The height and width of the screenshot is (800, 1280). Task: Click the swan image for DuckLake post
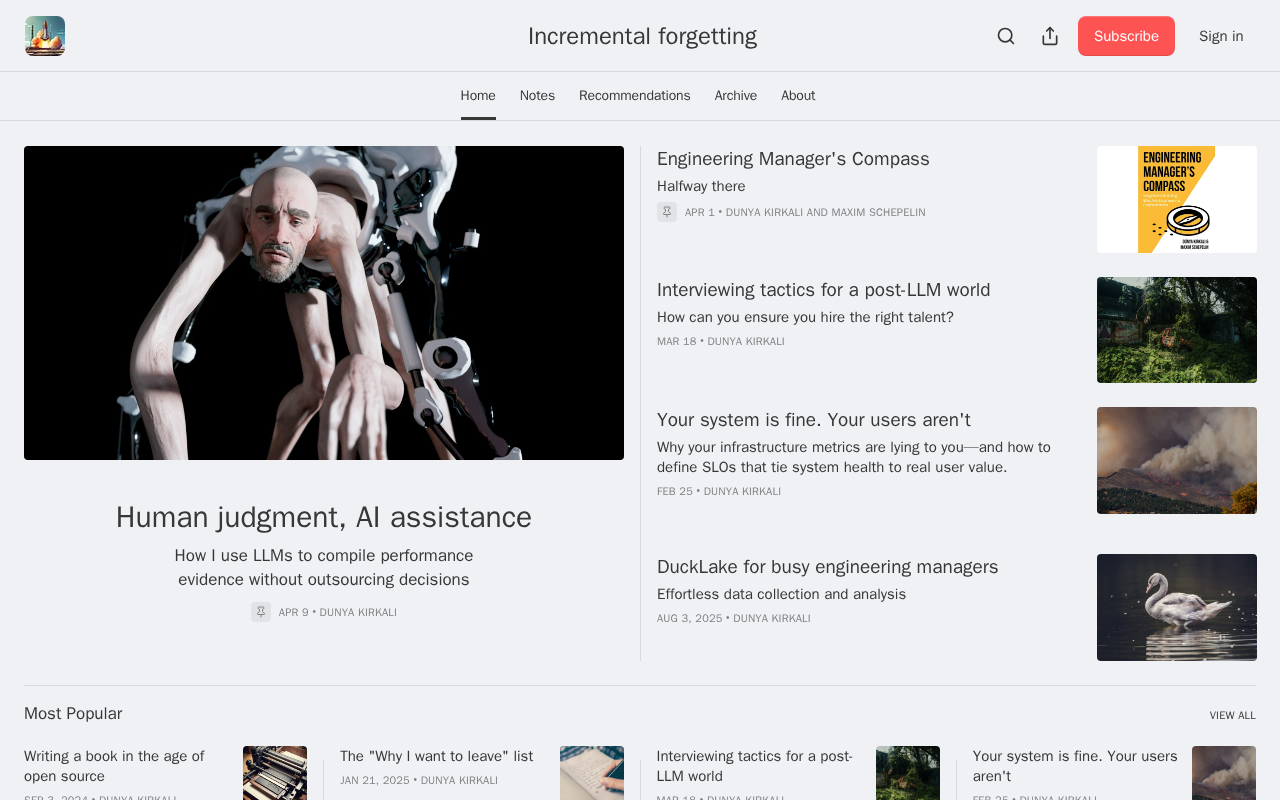1176,607
